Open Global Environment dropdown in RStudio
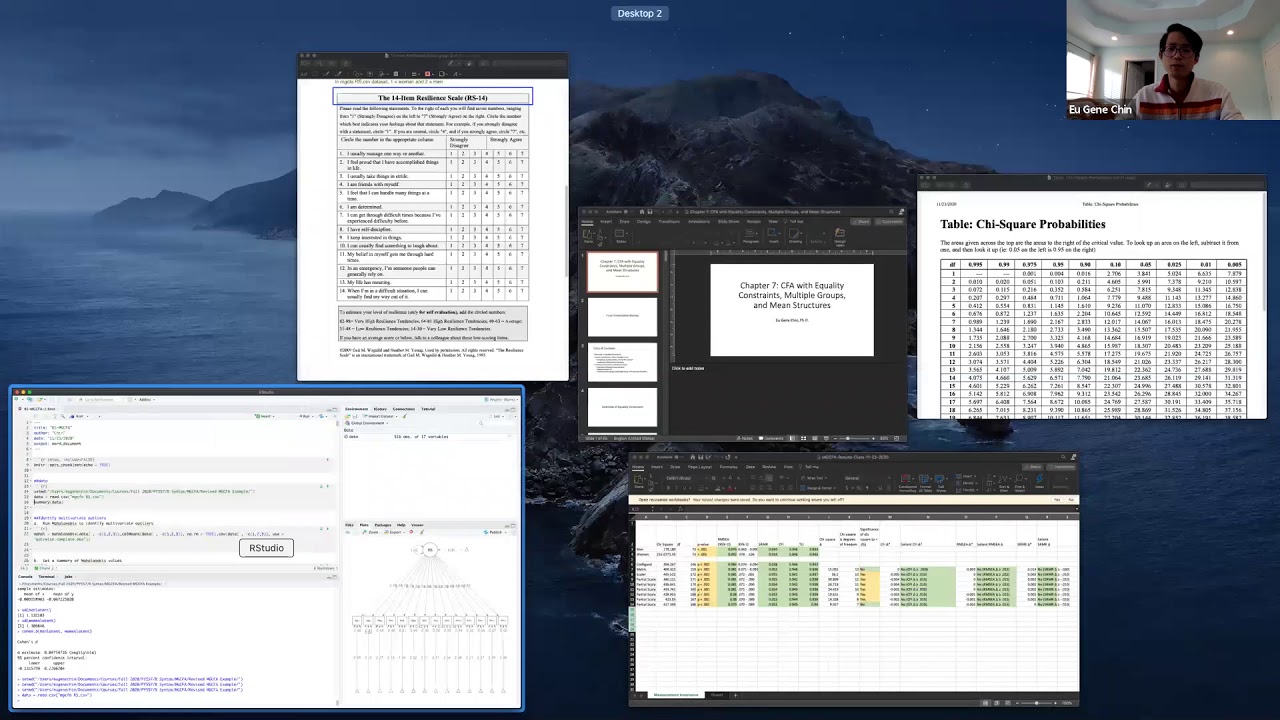1280x720 pixels. [x=364, y=423]
